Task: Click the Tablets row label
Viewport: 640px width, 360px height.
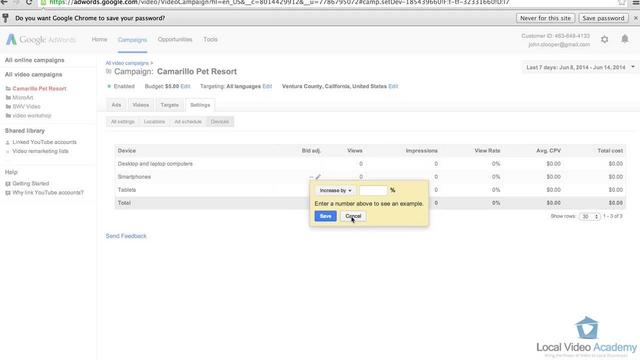Action: [x=127, y=190]
